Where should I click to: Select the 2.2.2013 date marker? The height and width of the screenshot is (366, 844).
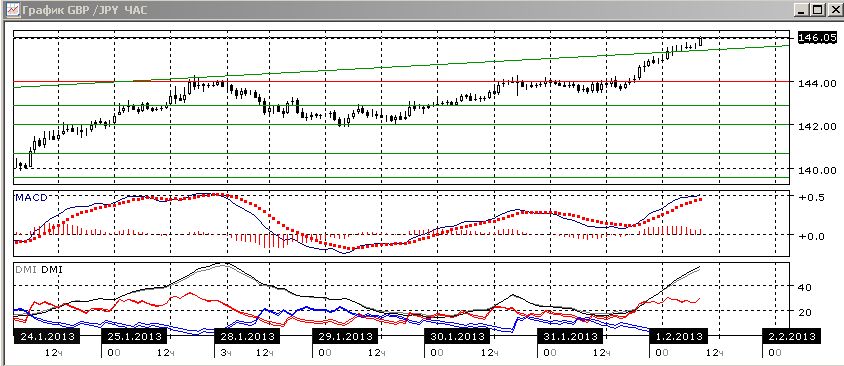[791, 336]
